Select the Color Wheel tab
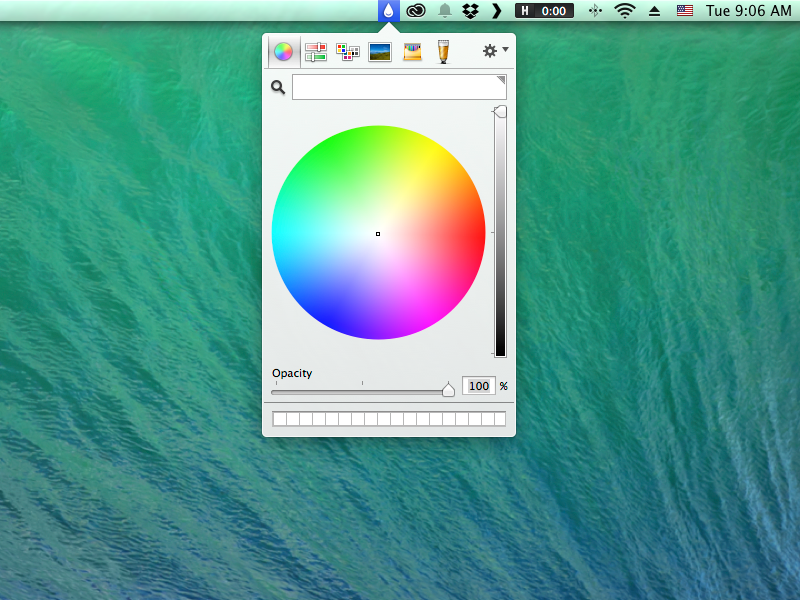Viewport: 800px width, 600px height. (x=283, y=50)
